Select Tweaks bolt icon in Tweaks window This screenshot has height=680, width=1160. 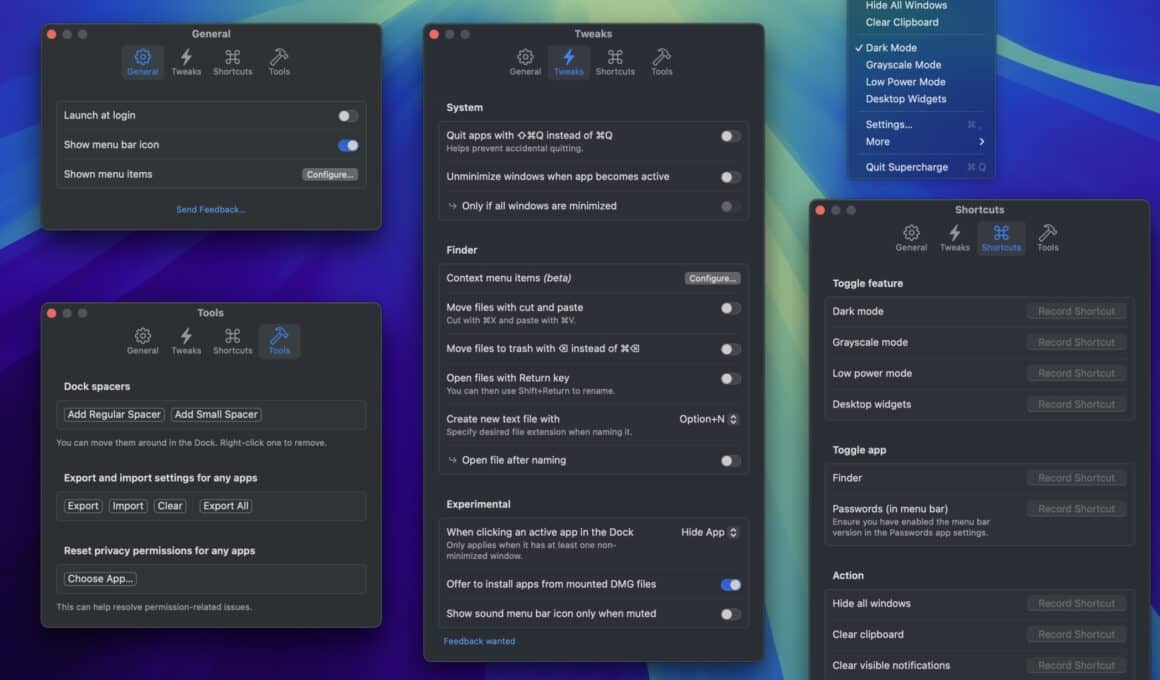569,62
